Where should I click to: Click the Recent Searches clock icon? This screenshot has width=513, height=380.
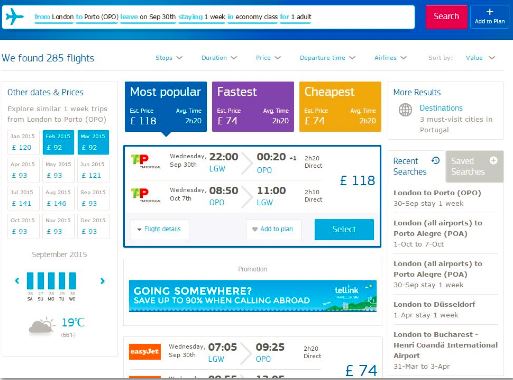tap(435, 161)
